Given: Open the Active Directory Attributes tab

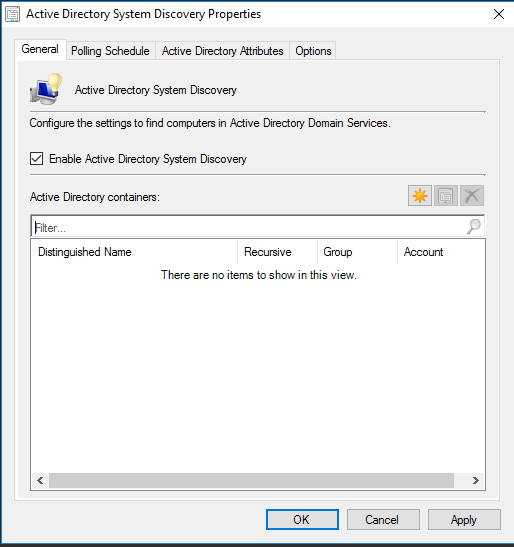Looking at the screenshot, I should [223, 51].
